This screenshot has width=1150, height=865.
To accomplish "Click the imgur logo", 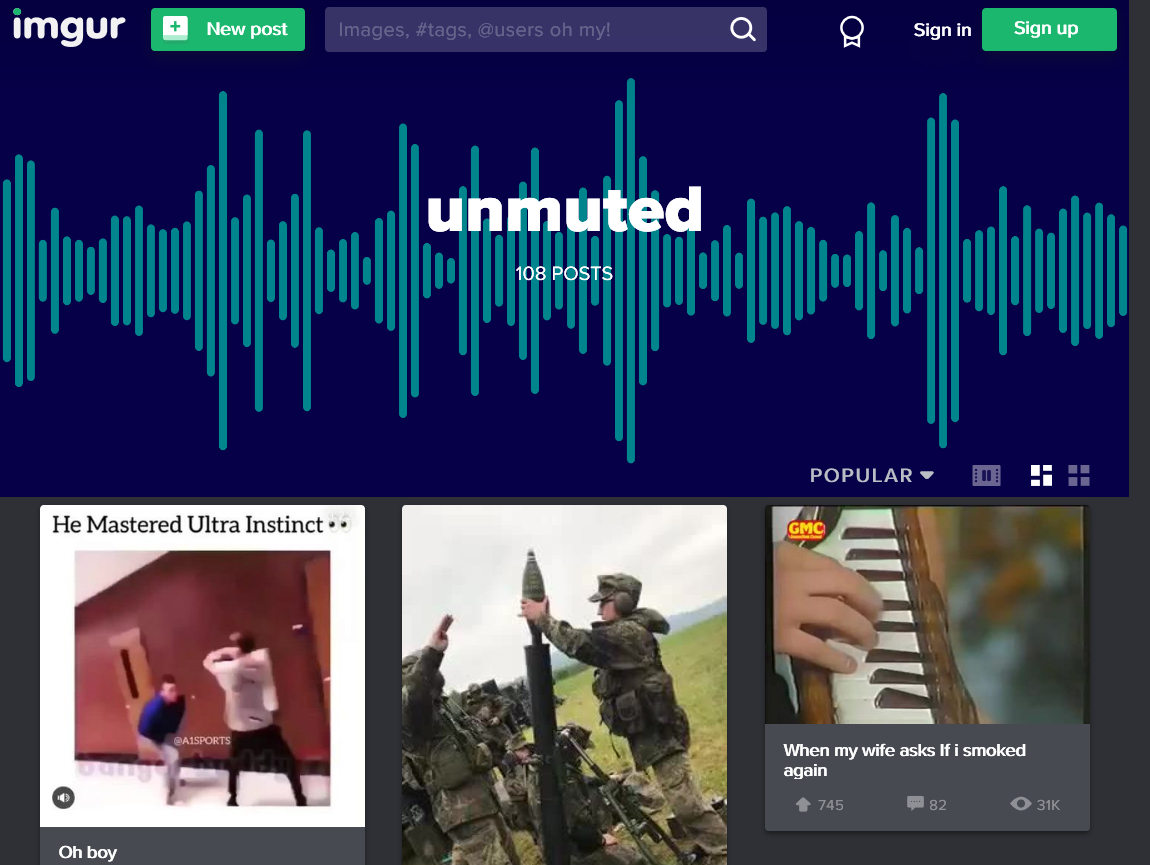I will [68, 28].
